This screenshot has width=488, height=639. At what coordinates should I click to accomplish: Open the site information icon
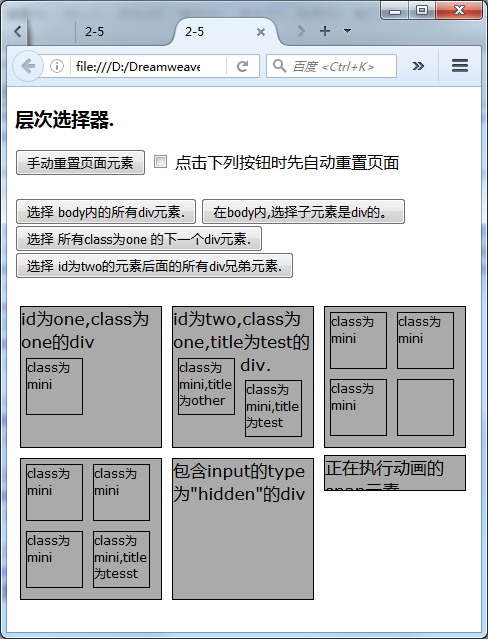click(x=57, y=66)
